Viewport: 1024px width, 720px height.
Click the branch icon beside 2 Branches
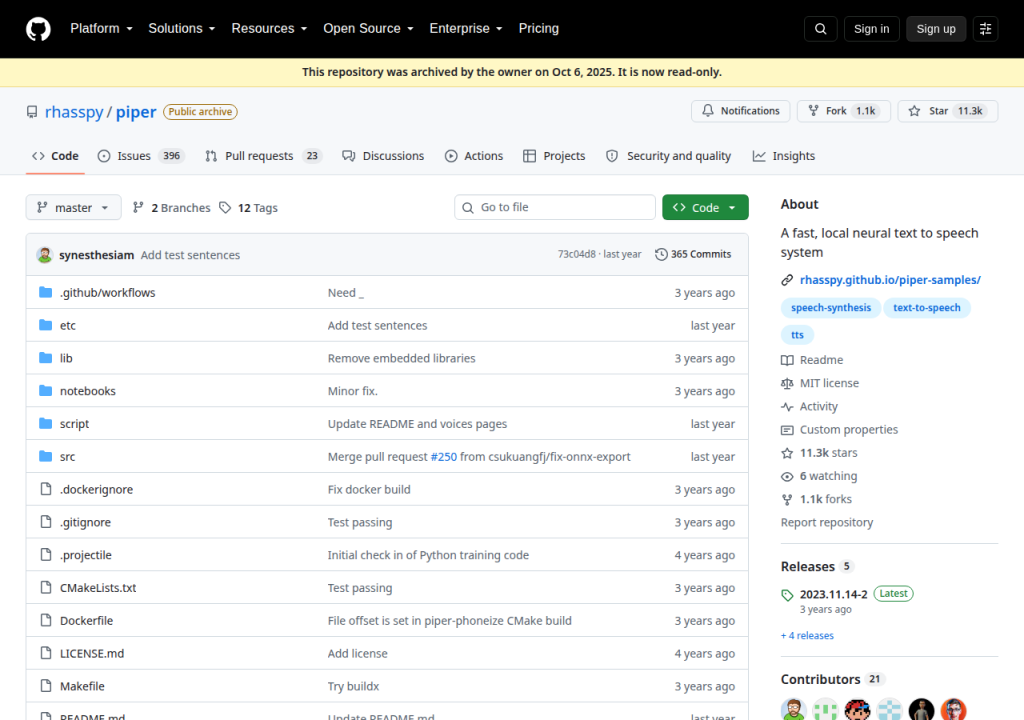[x=138, y=208]
